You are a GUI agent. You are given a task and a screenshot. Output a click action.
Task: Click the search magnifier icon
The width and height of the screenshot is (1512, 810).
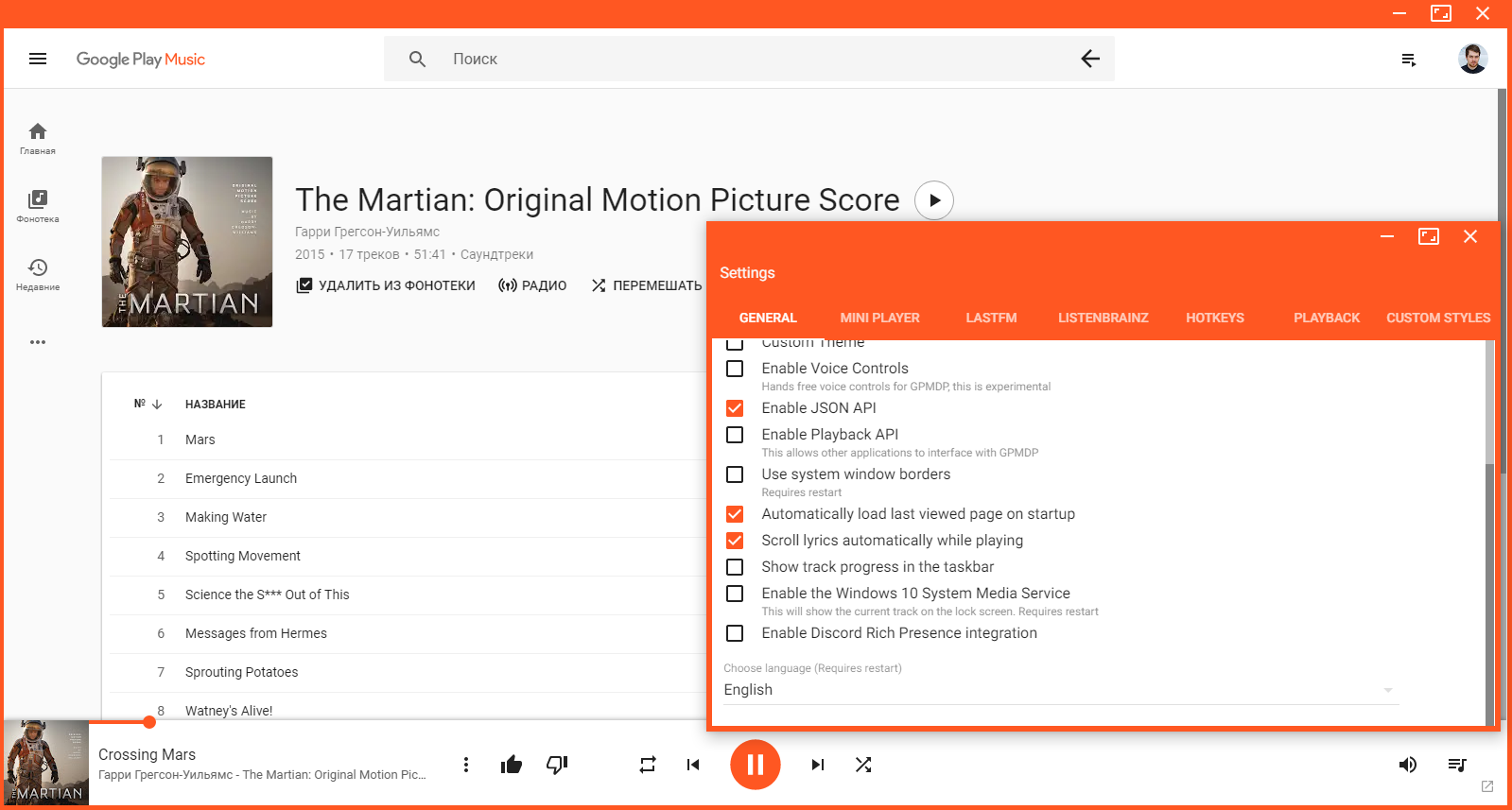pyautogui.click(x=417, y=59)
